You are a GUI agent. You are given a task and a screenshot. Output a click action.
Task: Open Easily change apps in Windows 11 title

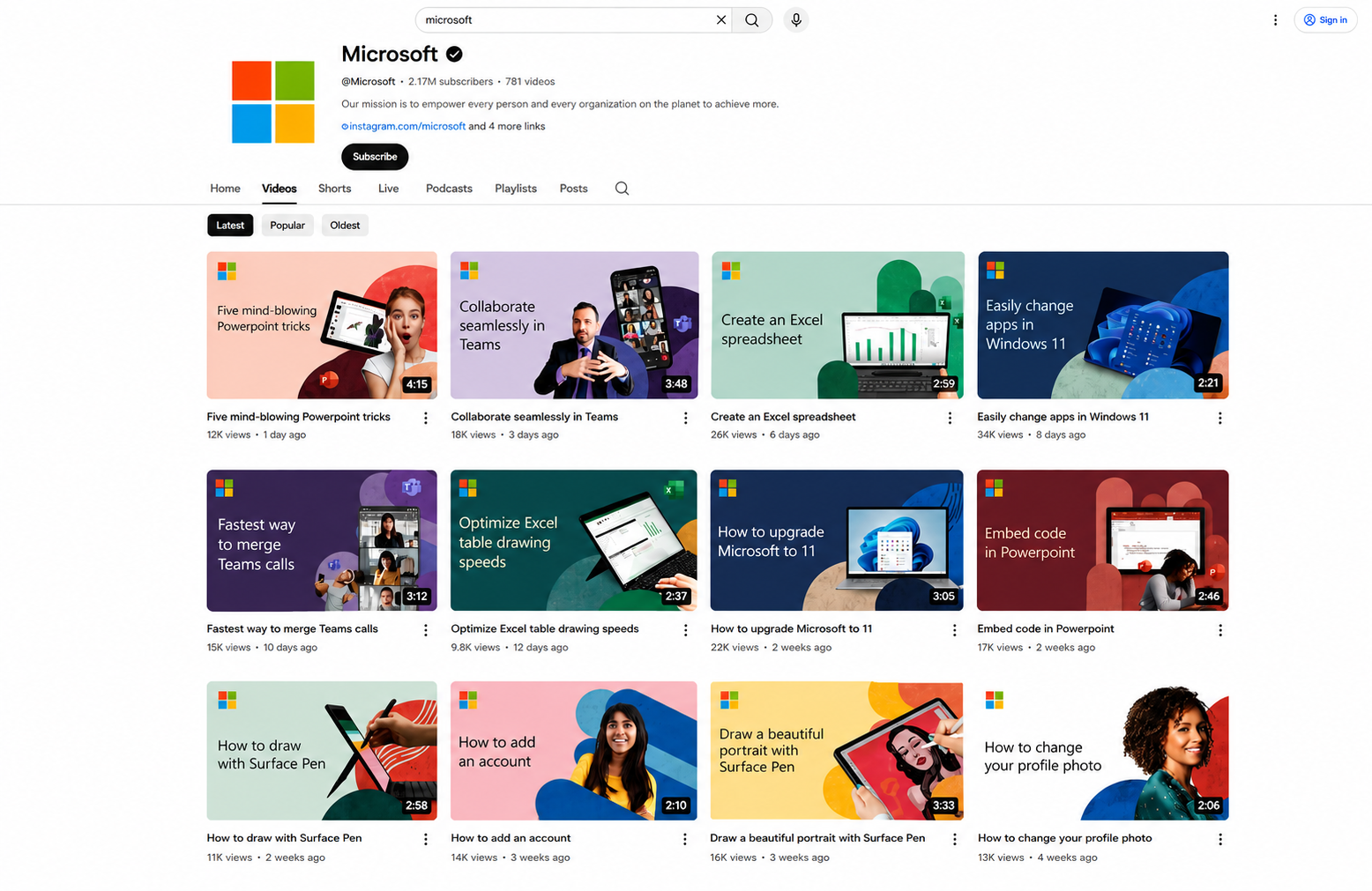(1063, 417)
